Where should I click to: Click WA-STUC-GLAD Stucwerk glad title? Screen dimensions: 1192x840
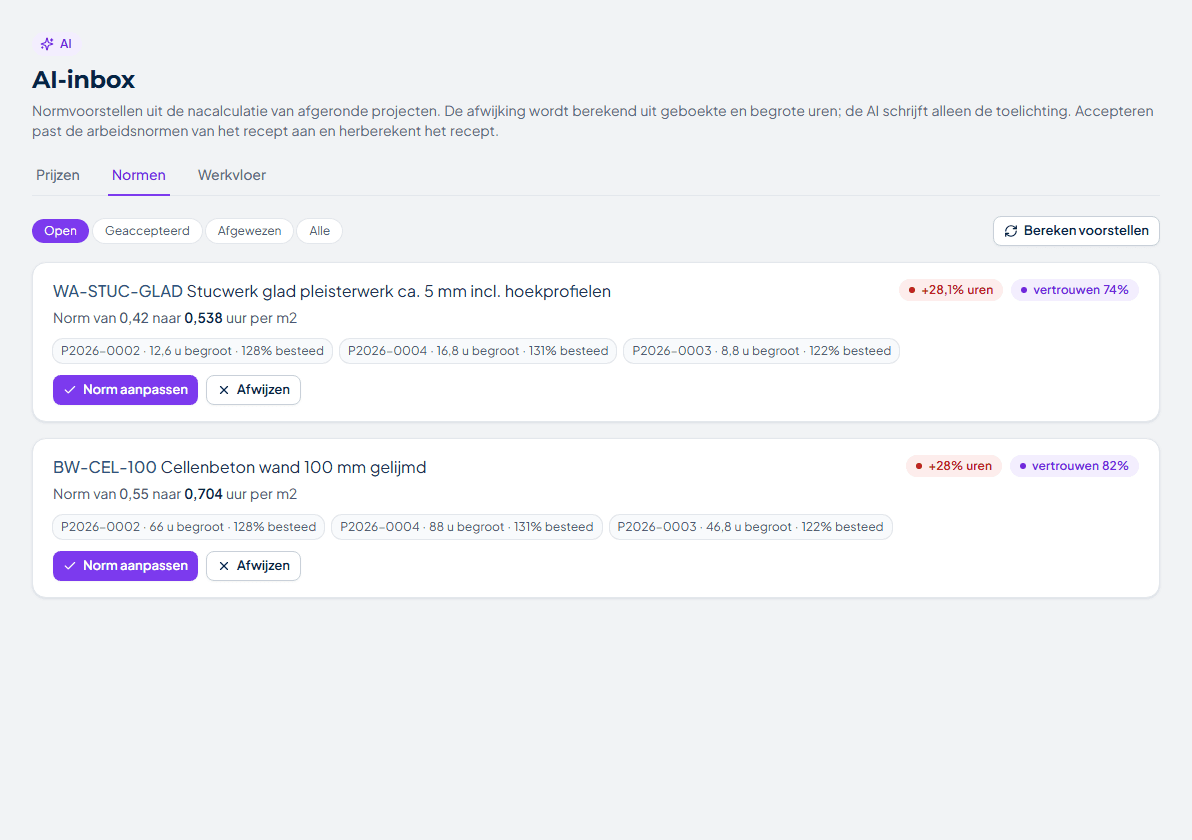(331, 292)
